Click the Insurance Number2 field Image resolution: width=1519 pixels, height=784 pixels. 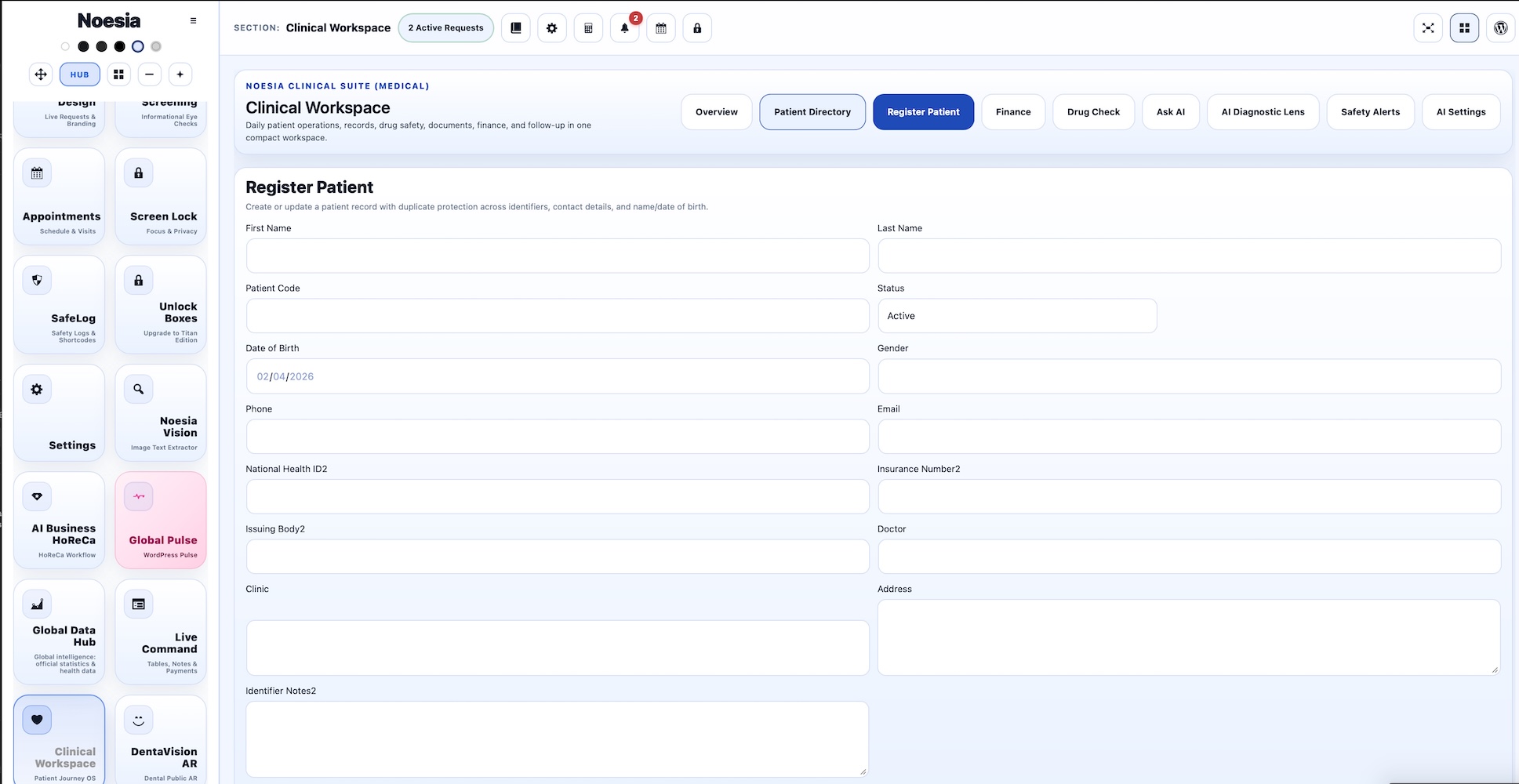point(1189,496)
